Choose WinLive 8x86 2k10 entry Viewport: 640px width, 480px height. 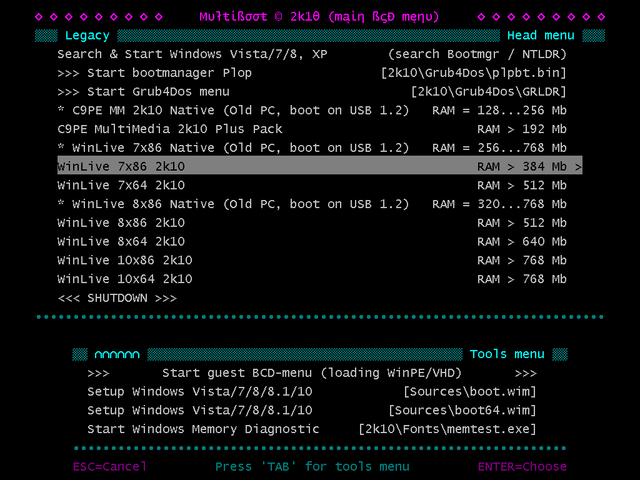[x=312, y=223]
